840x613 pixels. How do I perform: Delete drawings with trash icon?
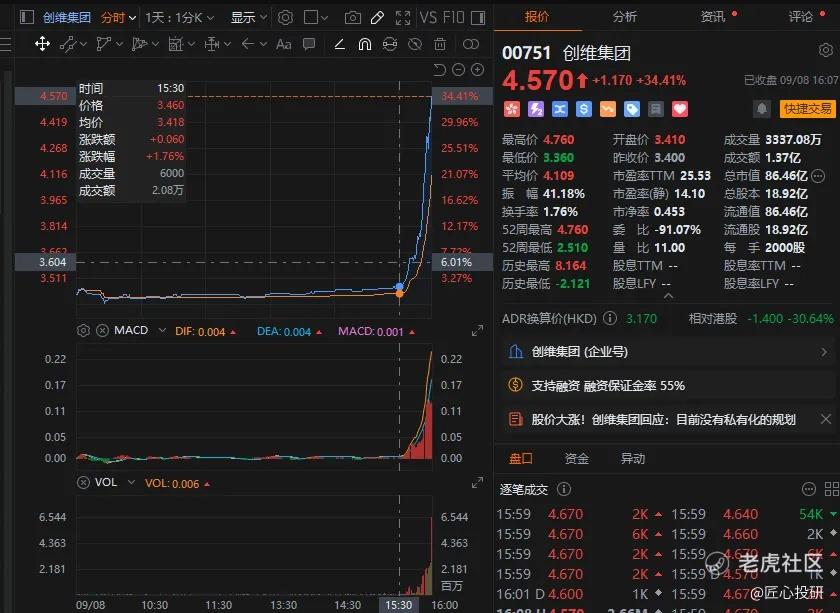440,44
